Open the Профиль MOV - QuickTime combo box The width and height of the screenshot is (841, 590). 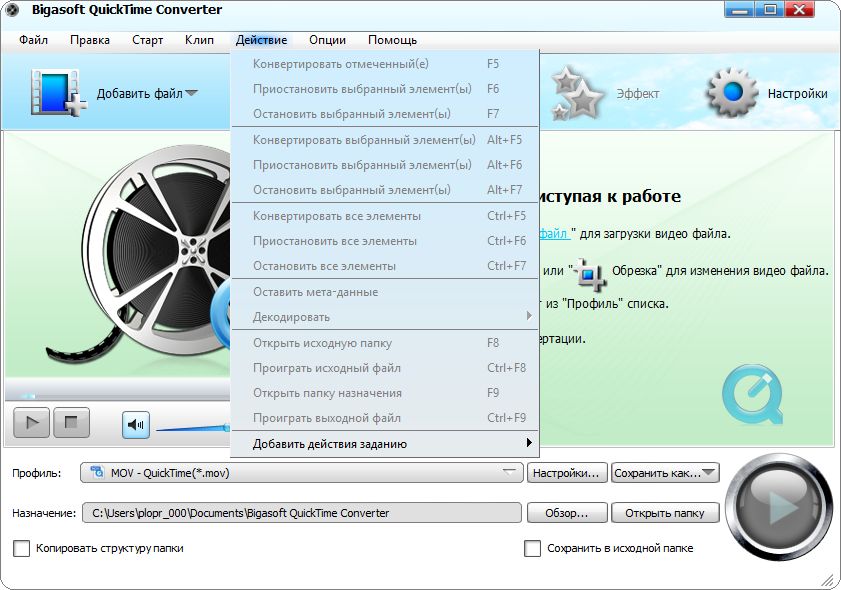[301, 473]
